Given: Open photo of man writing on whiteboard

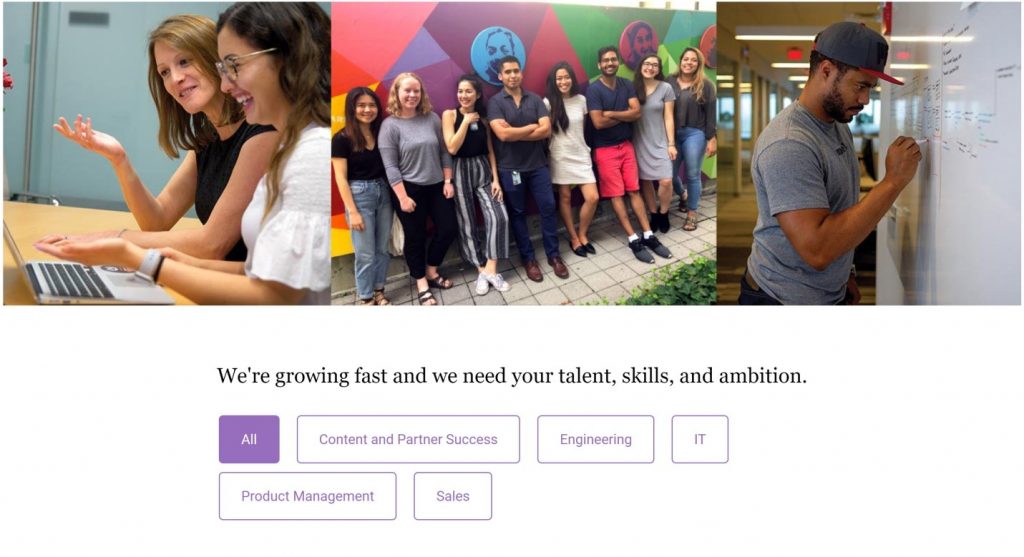Looking at the screenshot, I should click(869, 153).
